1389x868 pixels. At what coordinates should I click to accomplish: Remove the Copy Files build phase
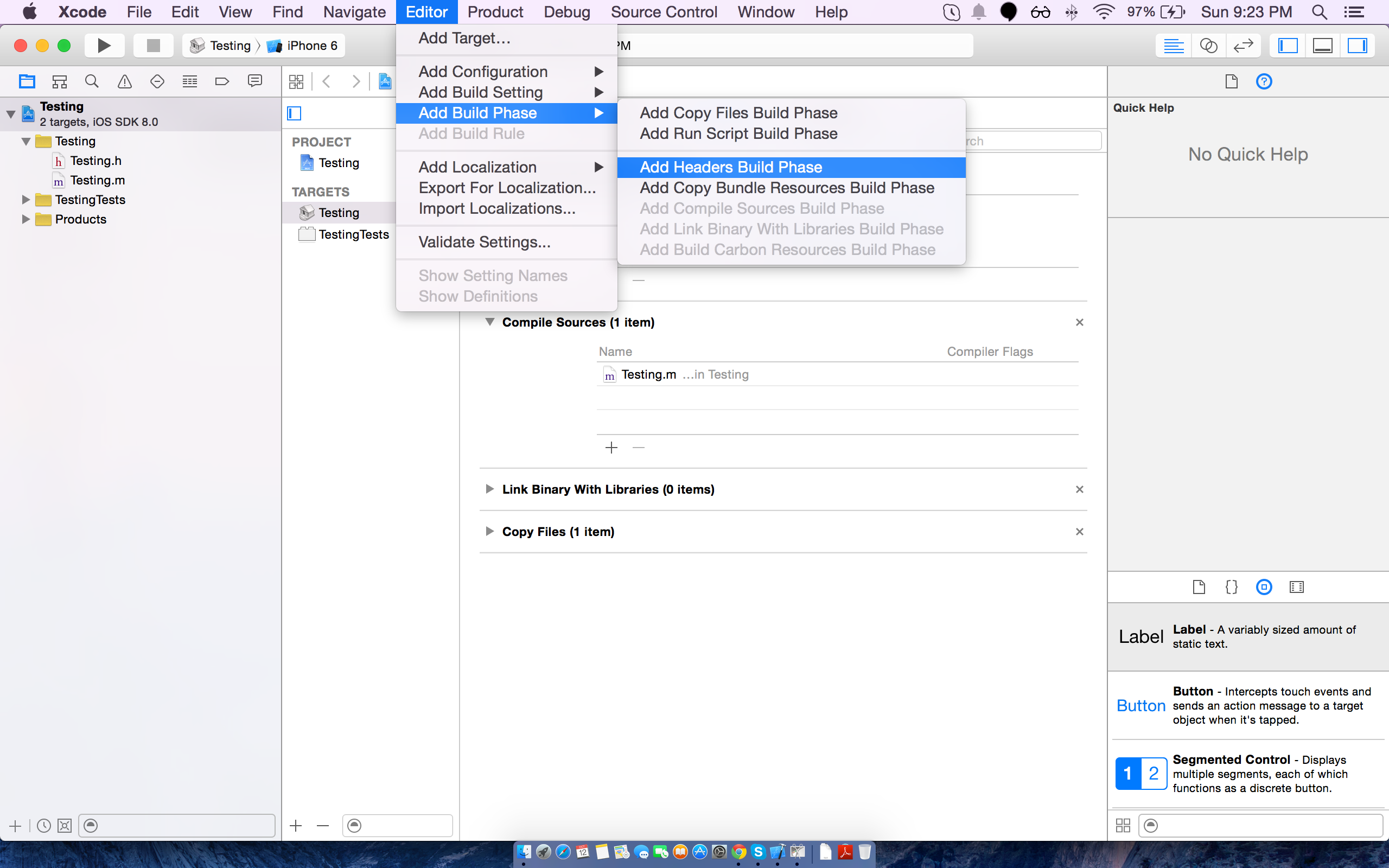1080,532
